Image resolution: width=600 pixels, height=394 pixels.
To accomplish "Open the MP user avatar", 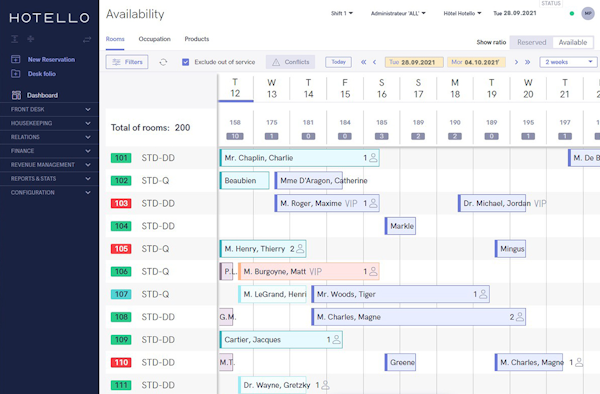I will [x=588, y=13].
